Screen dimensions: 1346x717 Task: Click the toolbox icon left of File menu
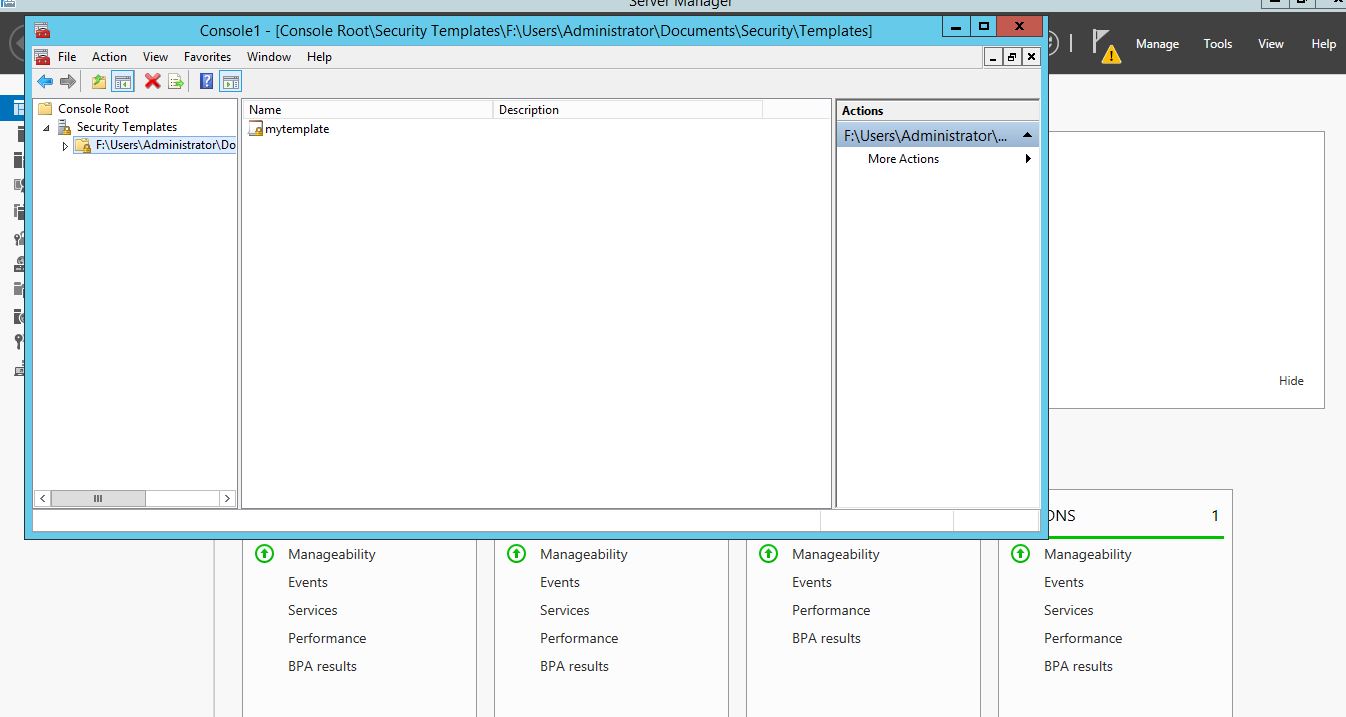pyautogui.click(x=42, y=57)
